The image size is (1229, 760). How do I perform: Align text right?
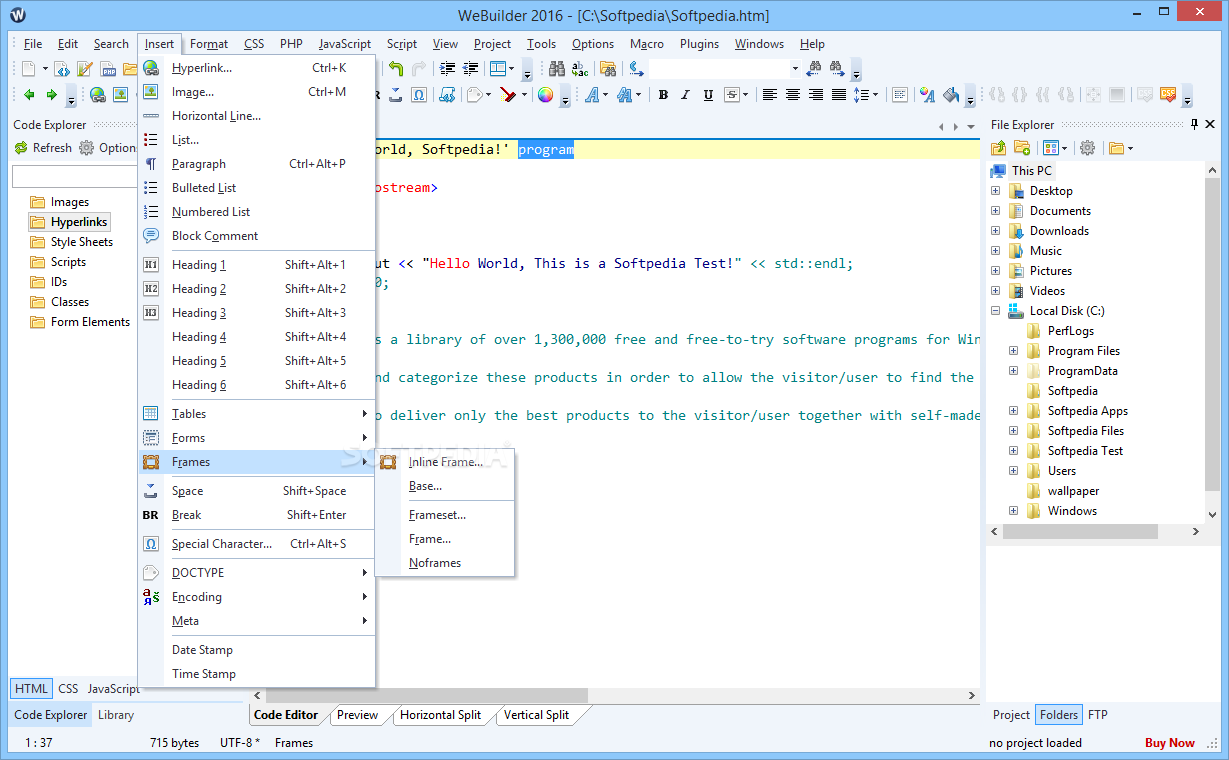click(x=816, y=95)
